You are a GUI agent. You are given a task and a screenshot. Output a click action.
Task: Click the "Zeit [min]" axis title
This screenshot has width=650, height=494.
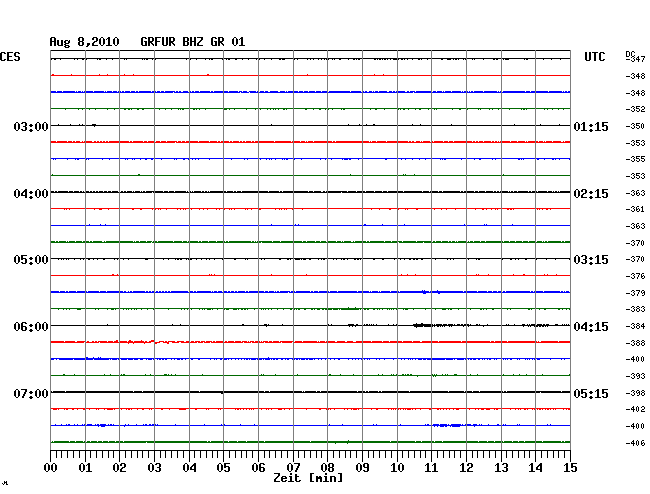(308, 478)
